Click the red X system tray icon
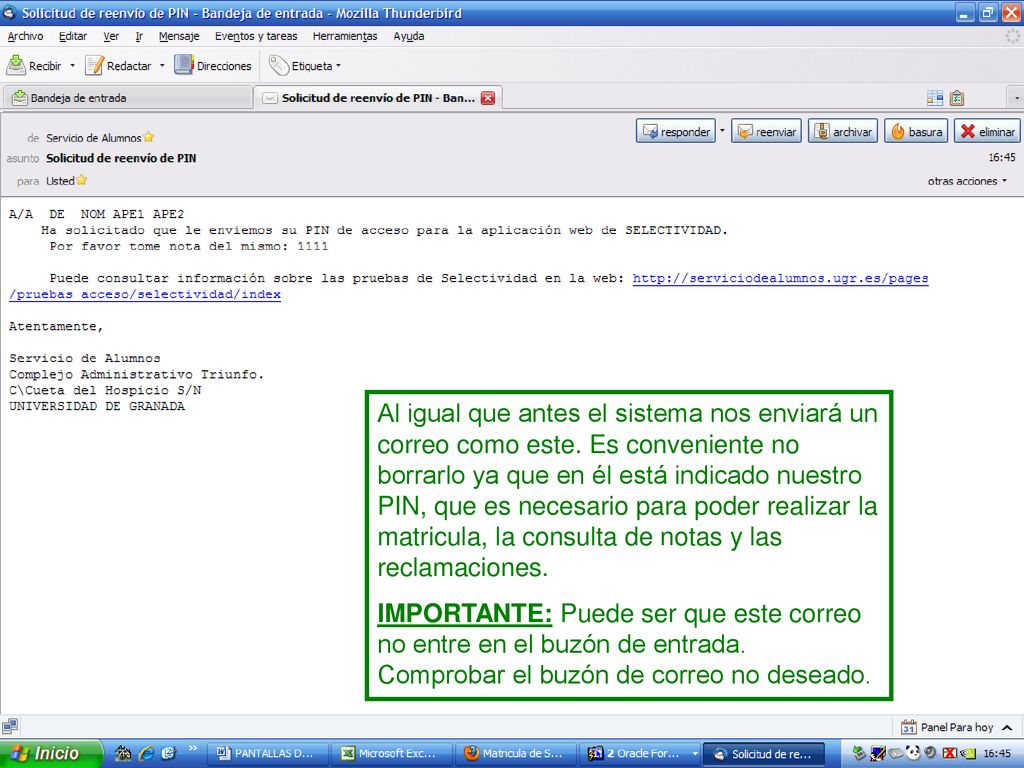 click(950, 753)
